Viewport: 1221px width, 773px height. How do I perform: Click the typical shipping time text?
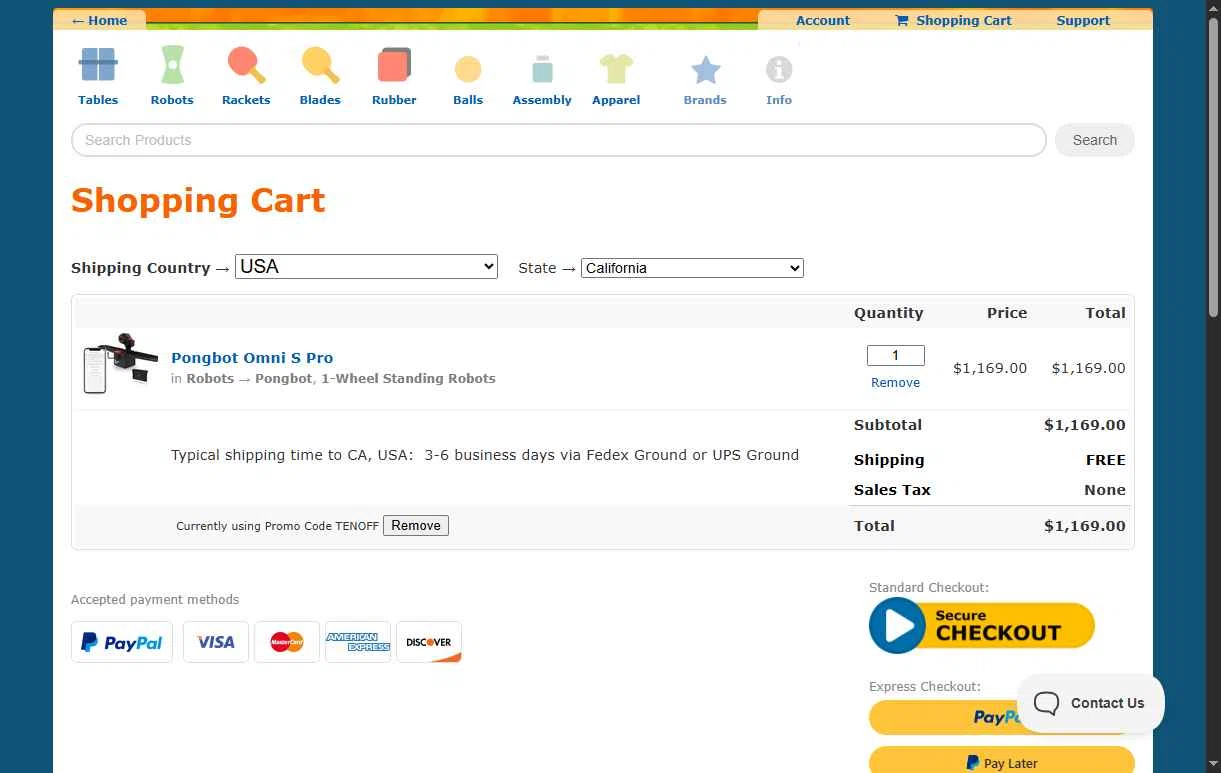point(485,455)
